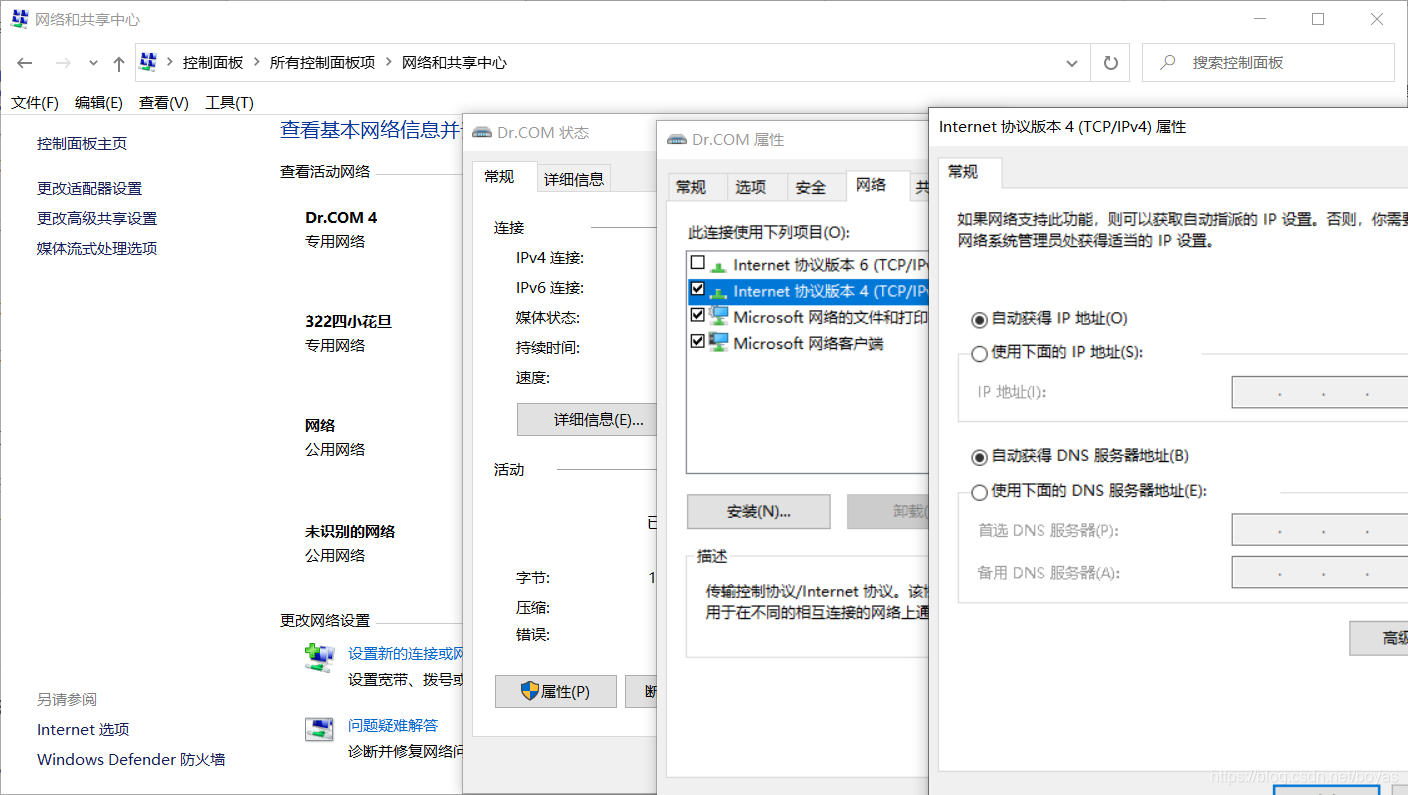This screenshot has height=795, width=1408.
Task: Open the 工具(T) menu
Action: click(229, 102)
